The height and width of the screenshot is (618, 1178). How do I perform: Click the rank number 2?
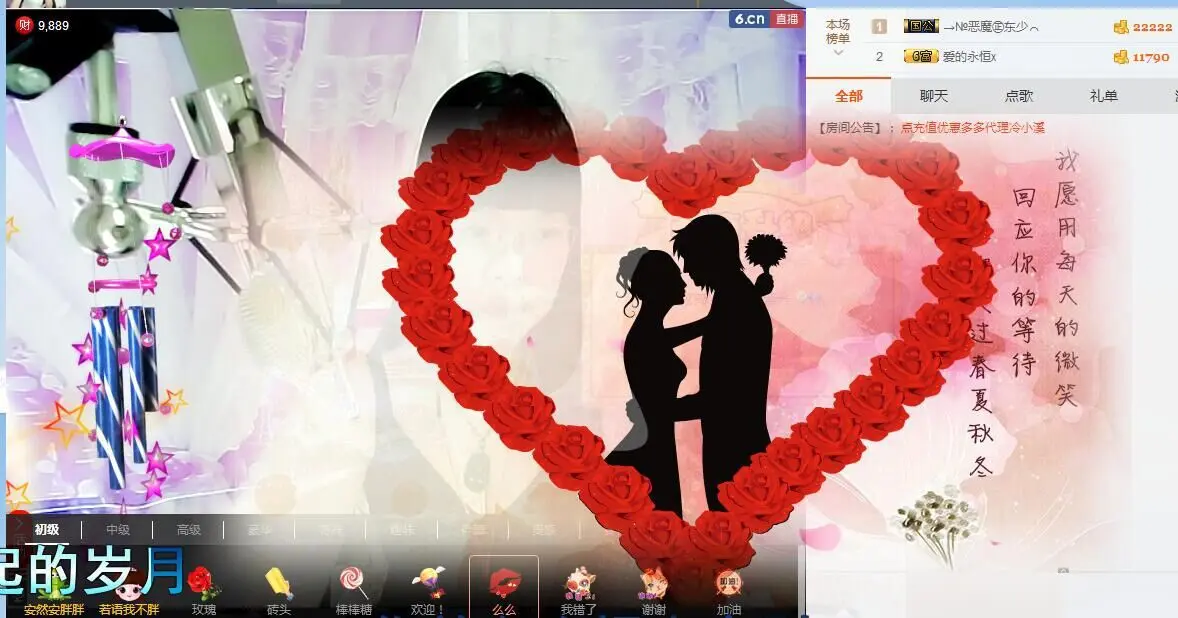879,57
